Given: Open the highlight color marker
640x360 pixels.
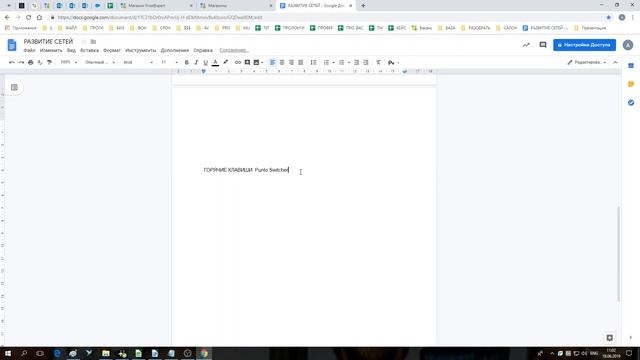Looking at the screenshot, I should [x=225, y=62].
